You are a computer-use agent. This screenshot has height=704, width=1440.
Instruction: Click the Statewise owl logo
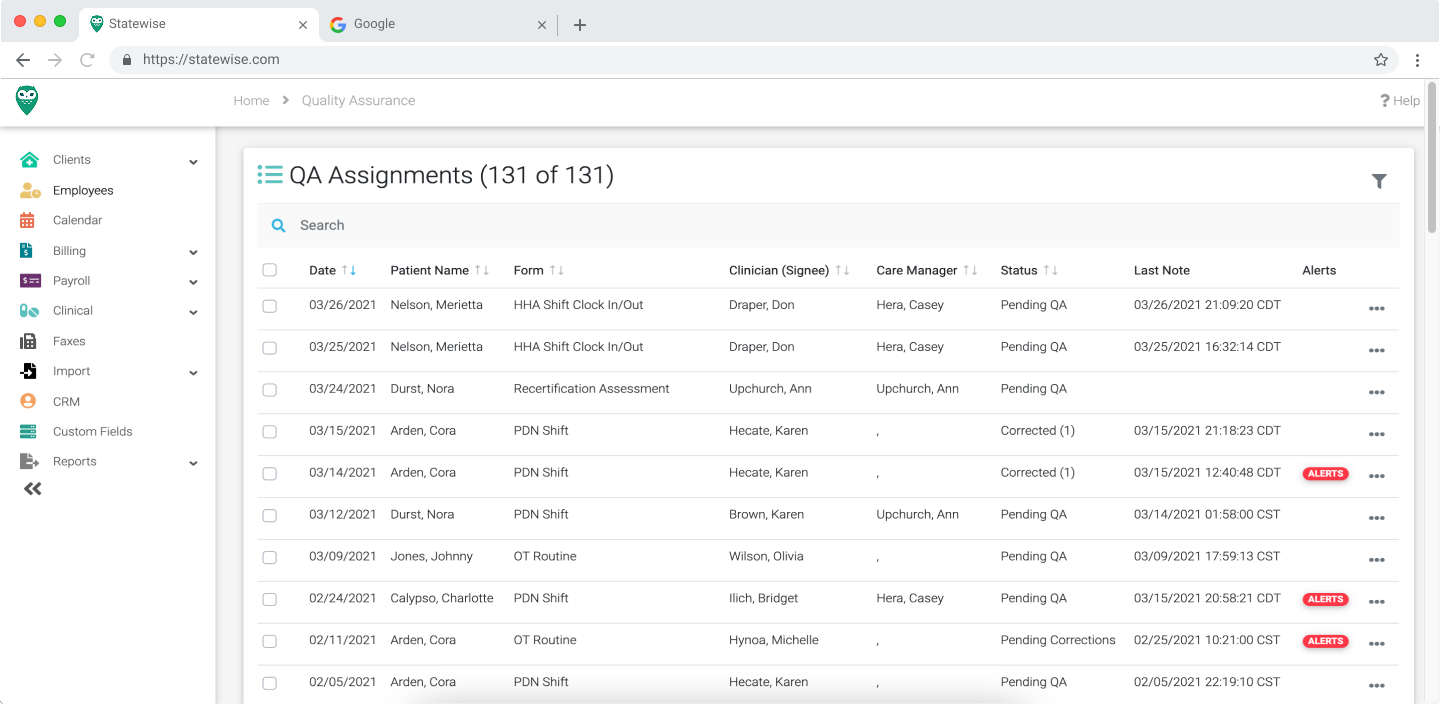click(x=26, y=100)
